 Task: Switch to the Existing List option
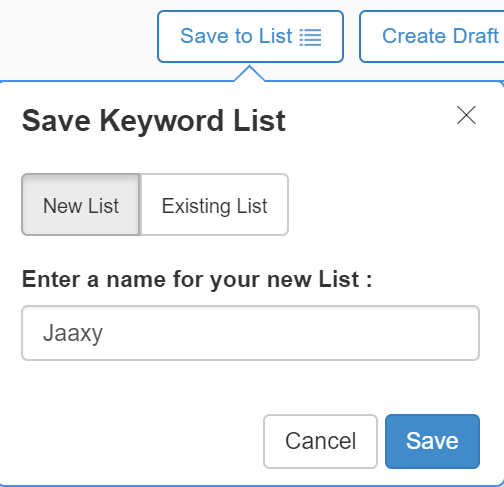pyautogui.click(x=214, y=205)
